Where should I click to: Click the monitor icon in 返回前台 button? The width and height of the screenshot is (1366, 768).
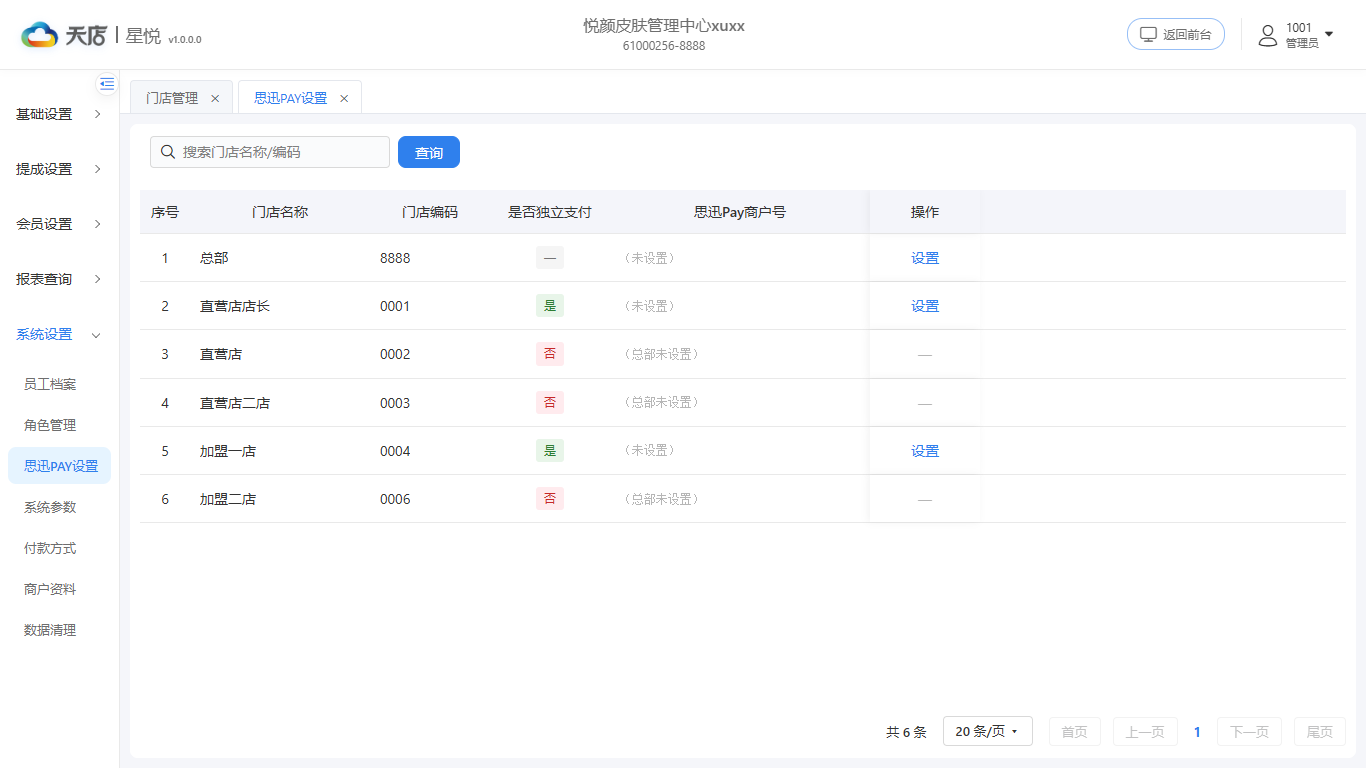click(x=1148, y=34)
